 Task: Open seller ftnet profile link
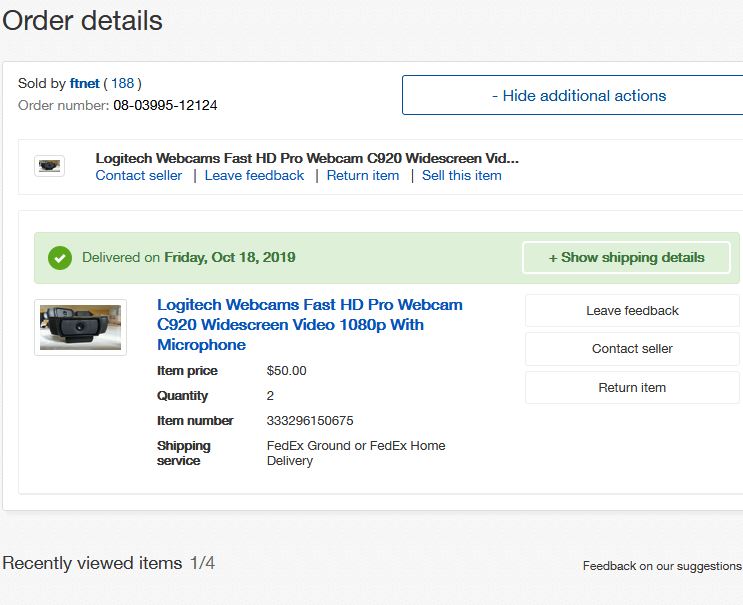point(84,83)
